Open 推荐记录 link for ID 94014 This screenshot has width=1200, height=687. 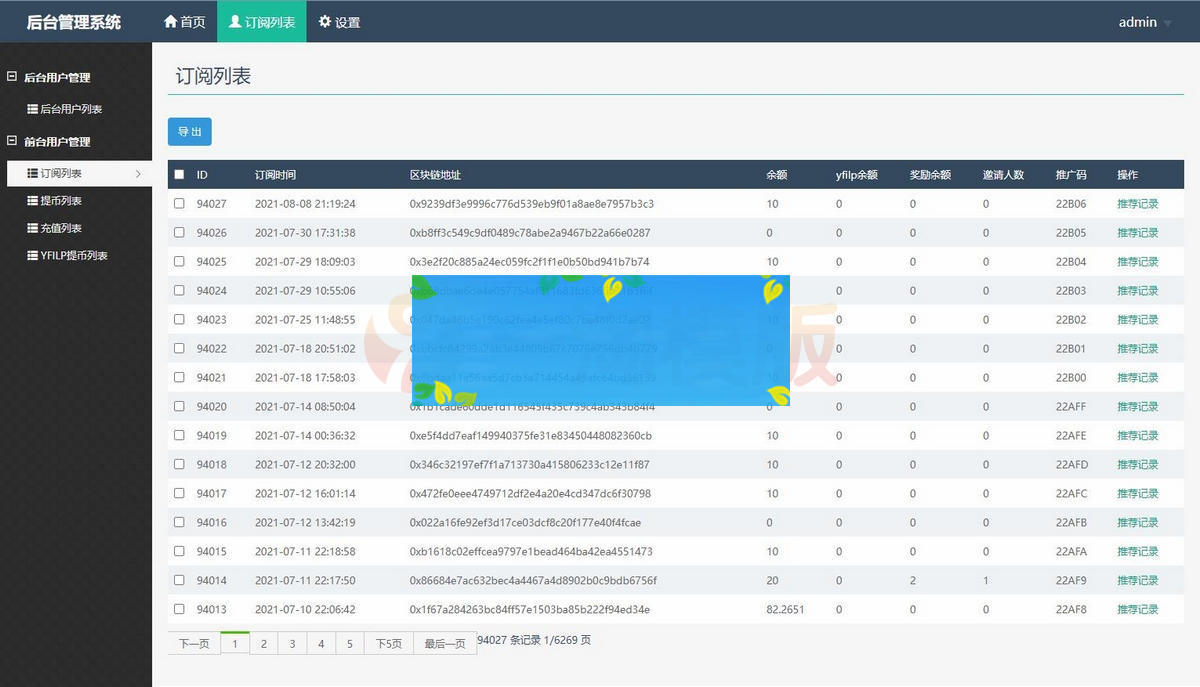point(1137,580)
